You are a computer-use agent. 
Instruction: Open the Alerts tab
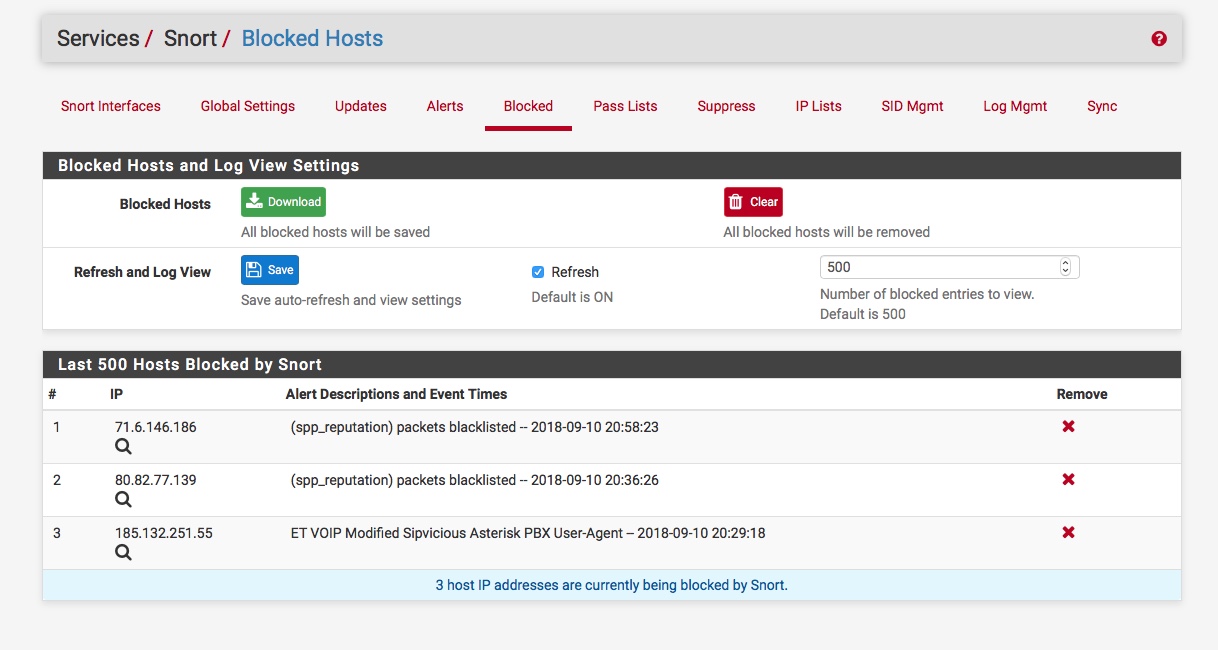pyautogui.click(x=445, y=106)
